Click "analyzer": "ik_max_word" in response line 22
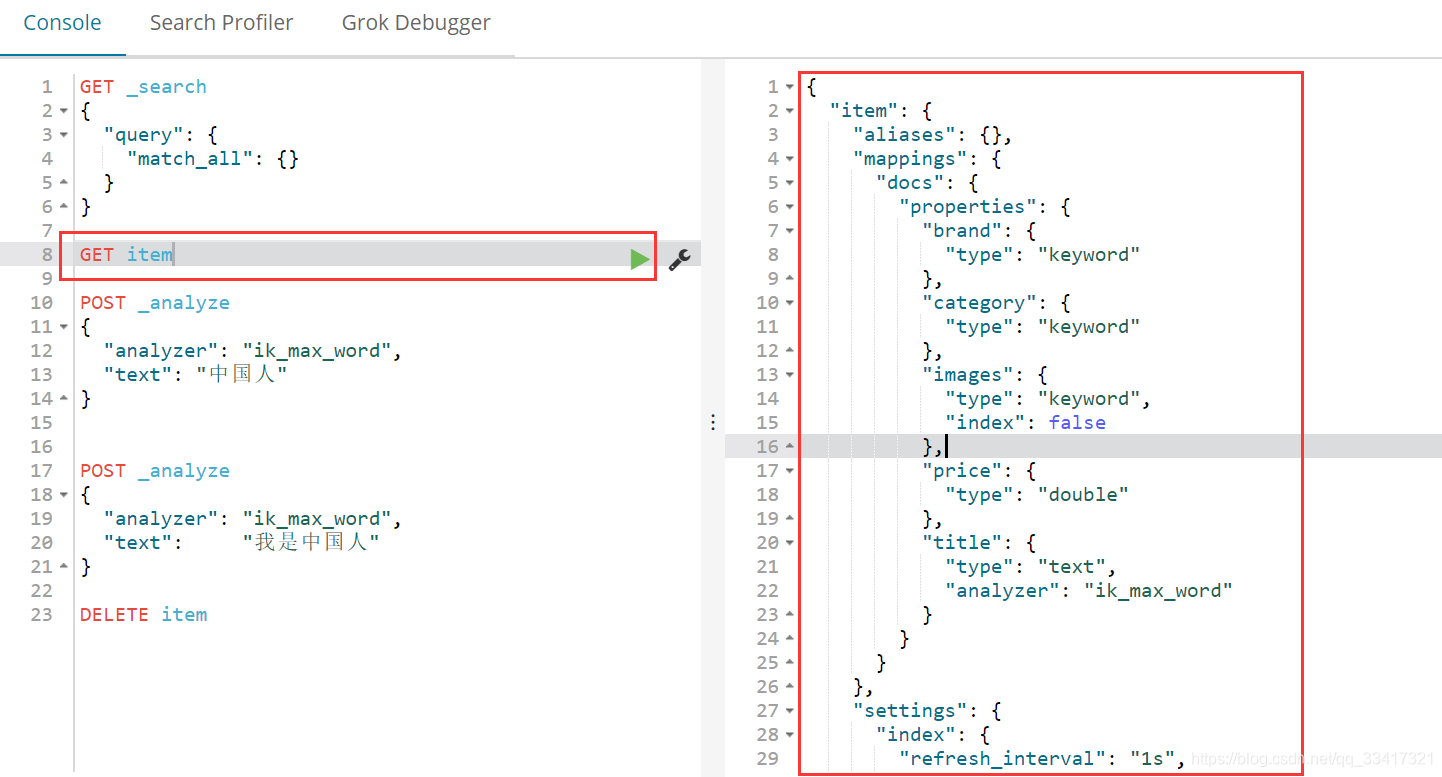The width and height of the screenshot is (1442, 777). [1088, 591]
